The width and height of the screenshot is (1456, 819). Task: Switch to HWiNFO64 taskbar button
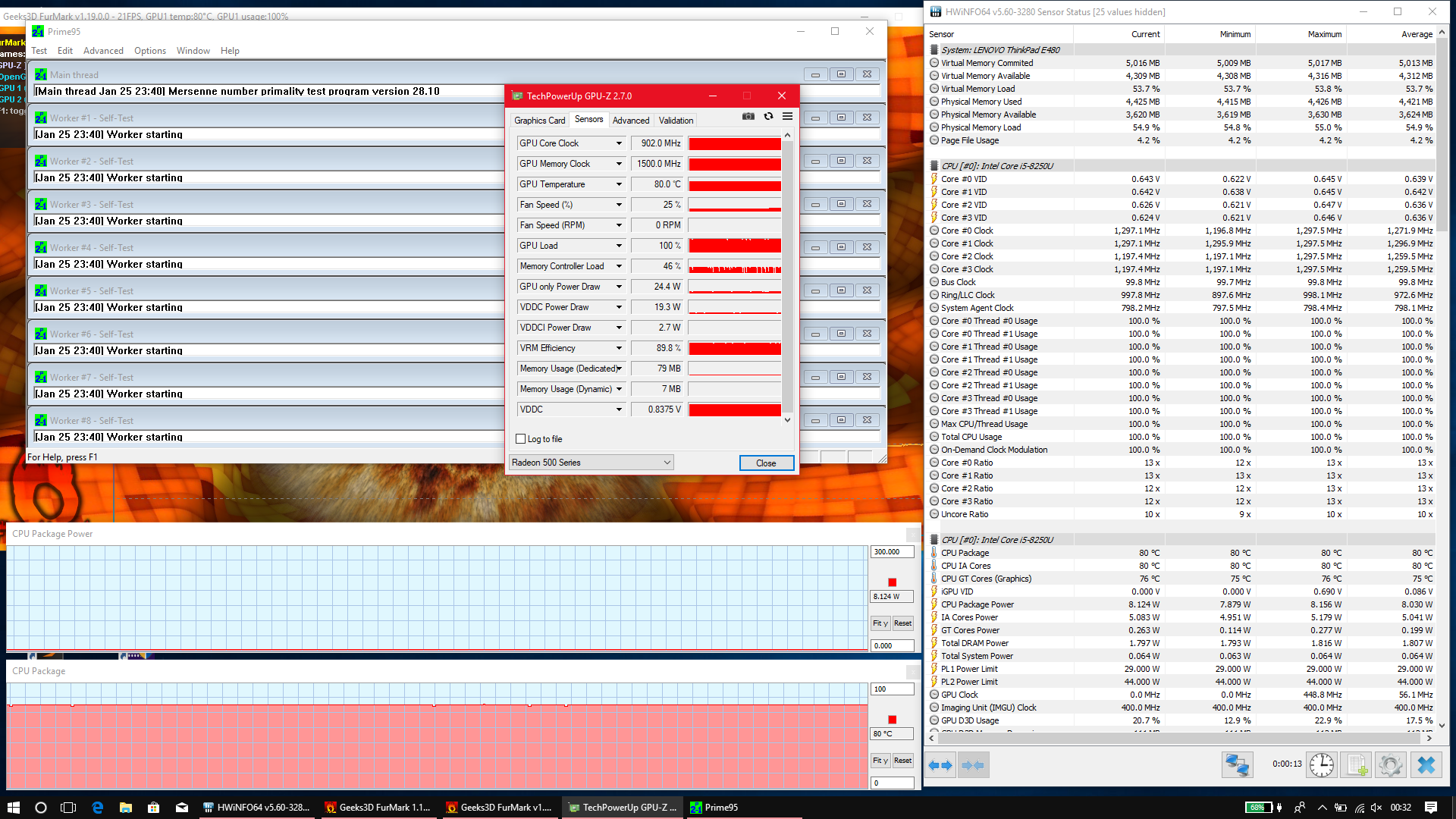(x=256, y=808)
